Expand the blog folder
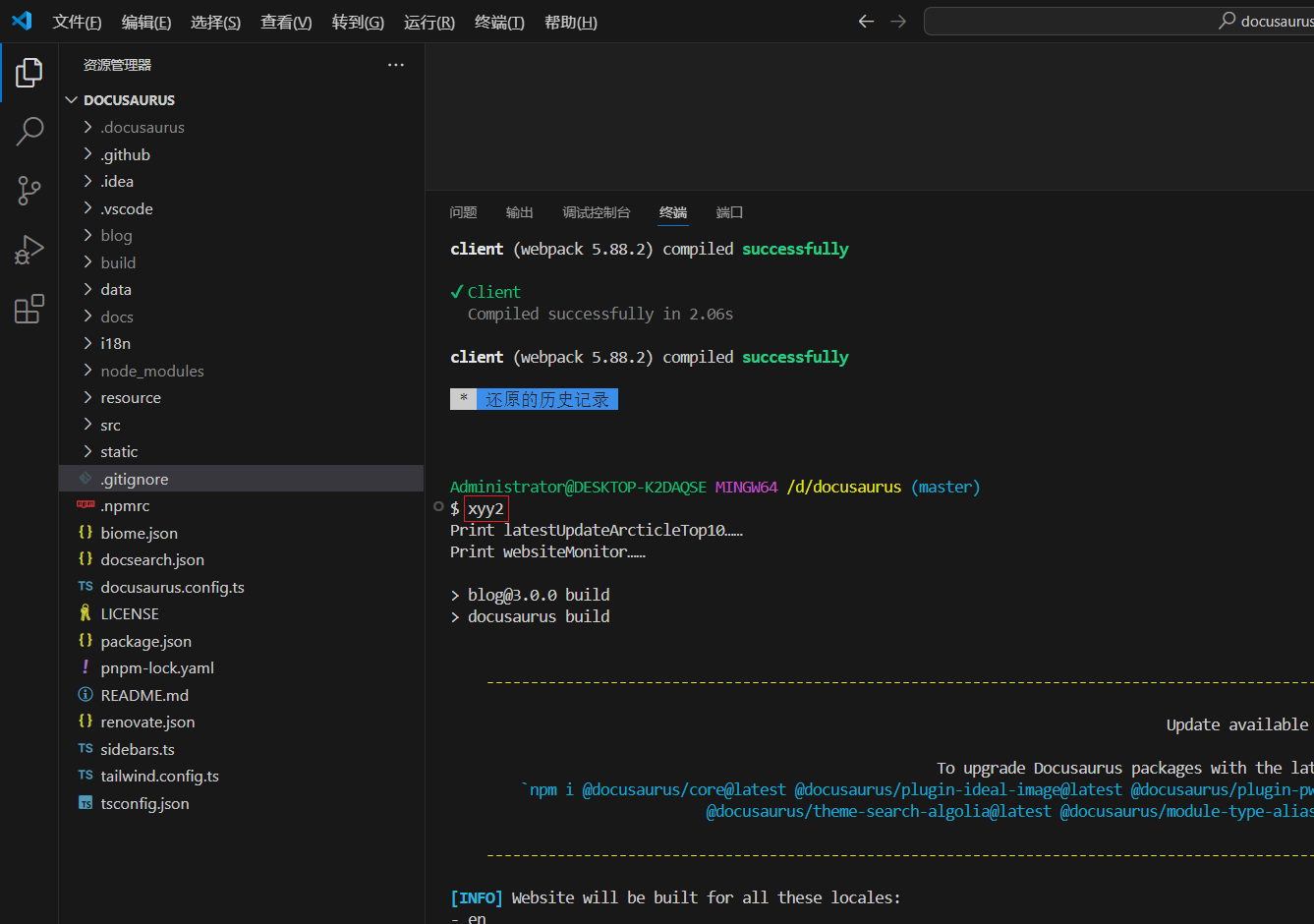 point(241,235)
